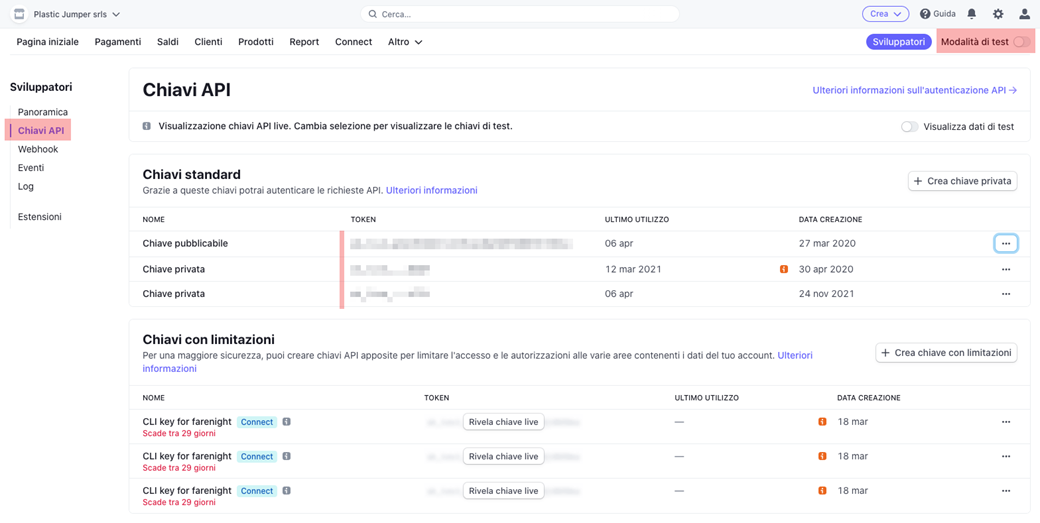This screenshot has height=523, width=1040.
Task: Open the notifications bell icon
Action: pos(972,14)
